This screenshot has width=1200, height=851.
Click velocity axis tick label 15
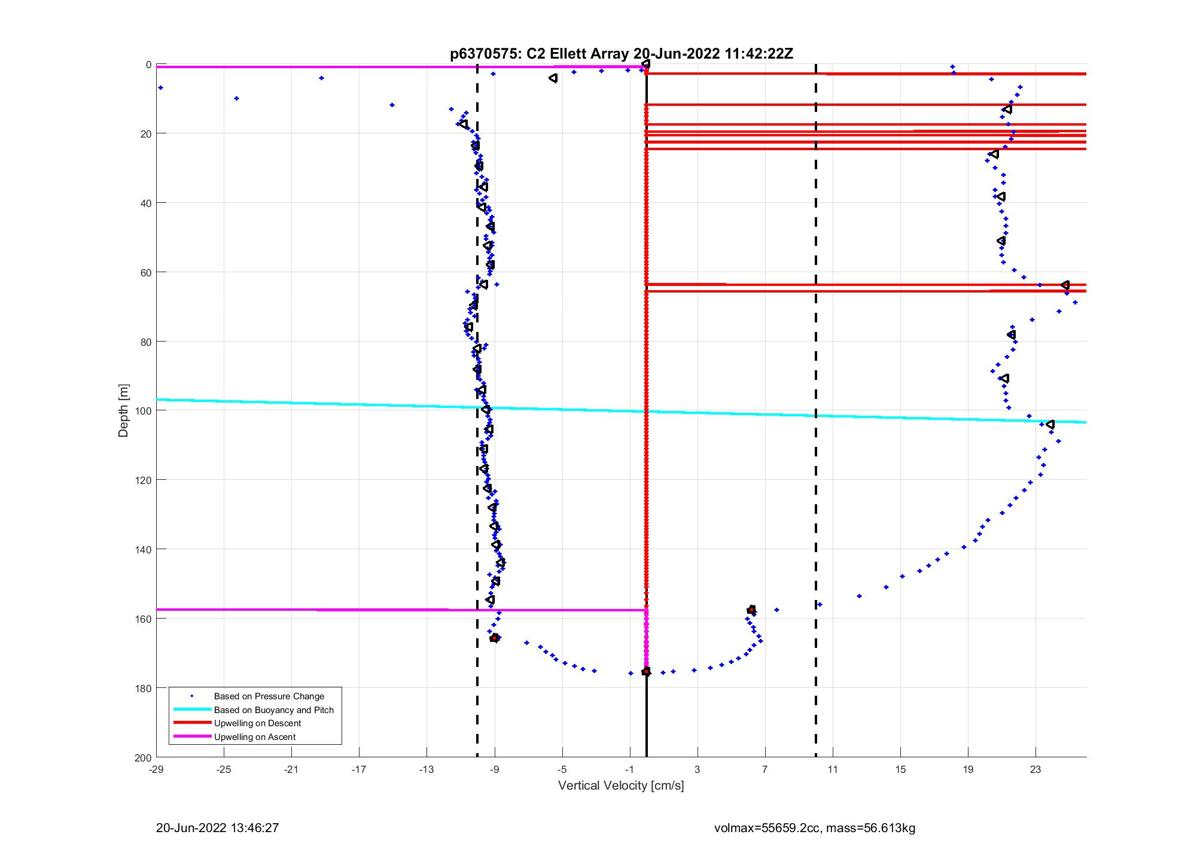pos(900,769)
